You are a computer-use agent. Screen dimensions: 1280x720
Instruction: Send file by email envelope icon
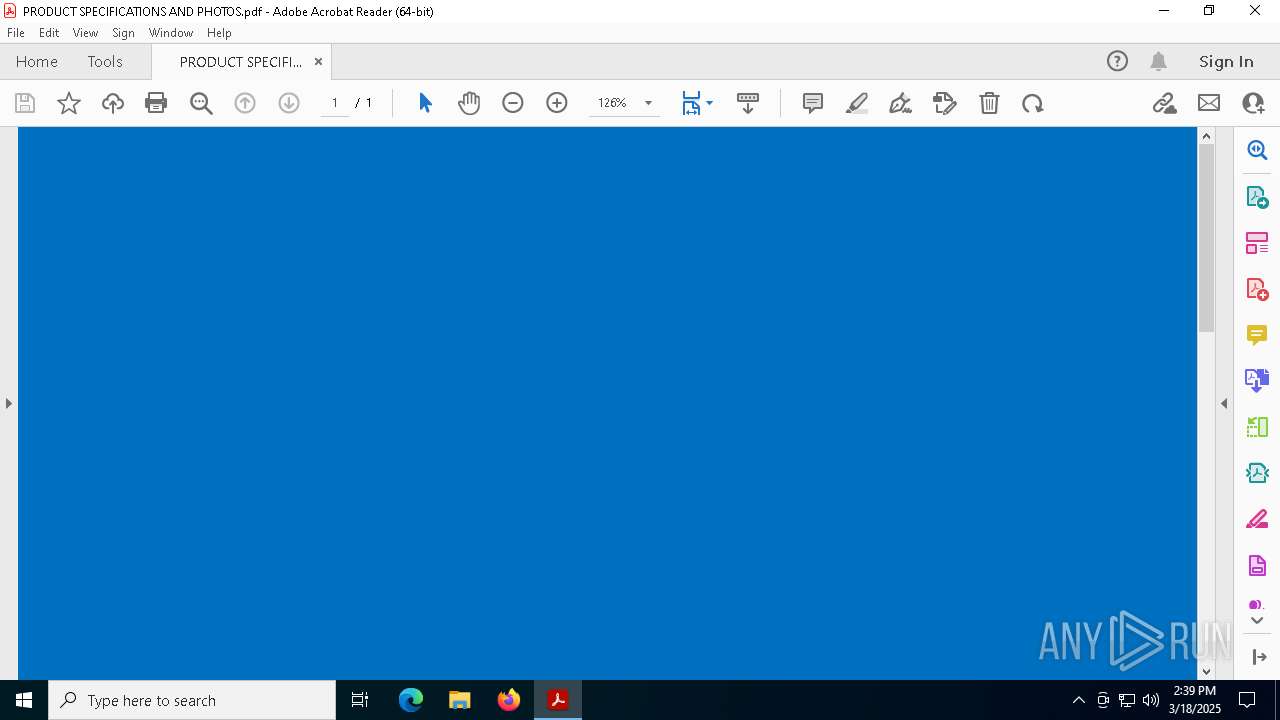pyautogui.click(x=1209, y=103)
